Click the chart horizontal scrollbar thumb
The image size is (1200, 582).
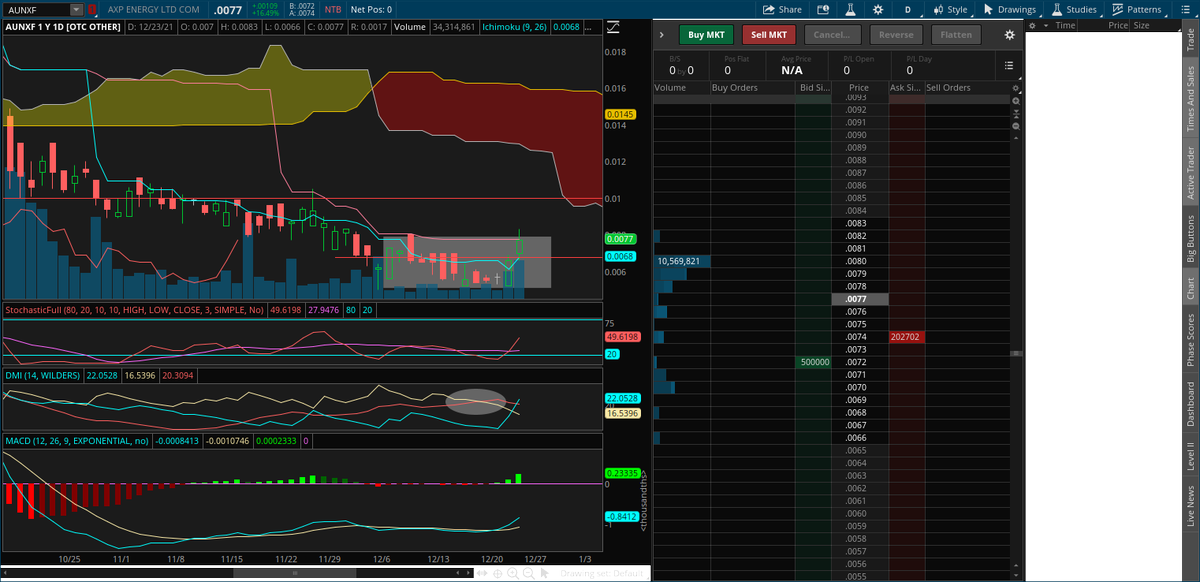click(x=294, y=574)
